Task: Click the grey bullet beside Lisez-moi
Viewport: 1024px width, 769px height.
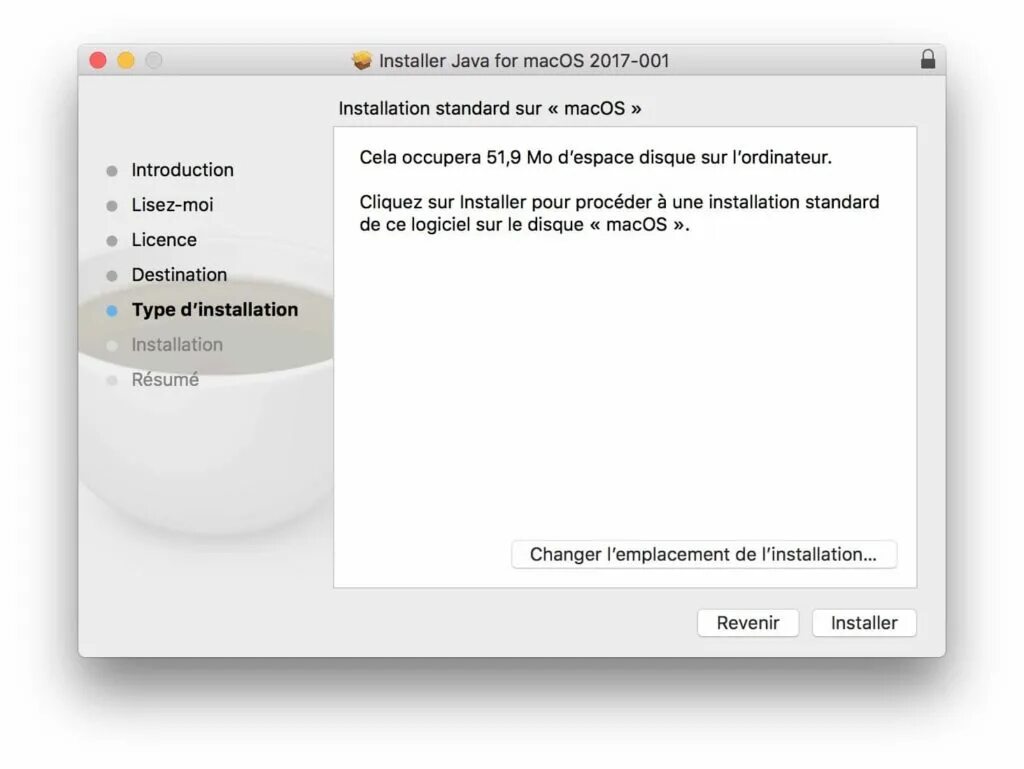Action: click(112, 206)
